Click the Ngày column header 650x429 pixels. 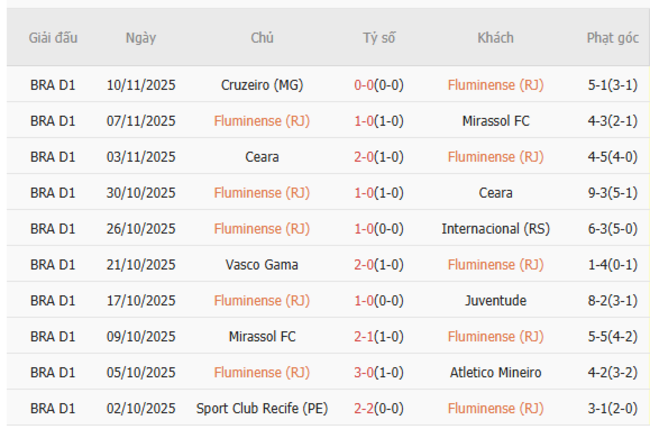141,38
